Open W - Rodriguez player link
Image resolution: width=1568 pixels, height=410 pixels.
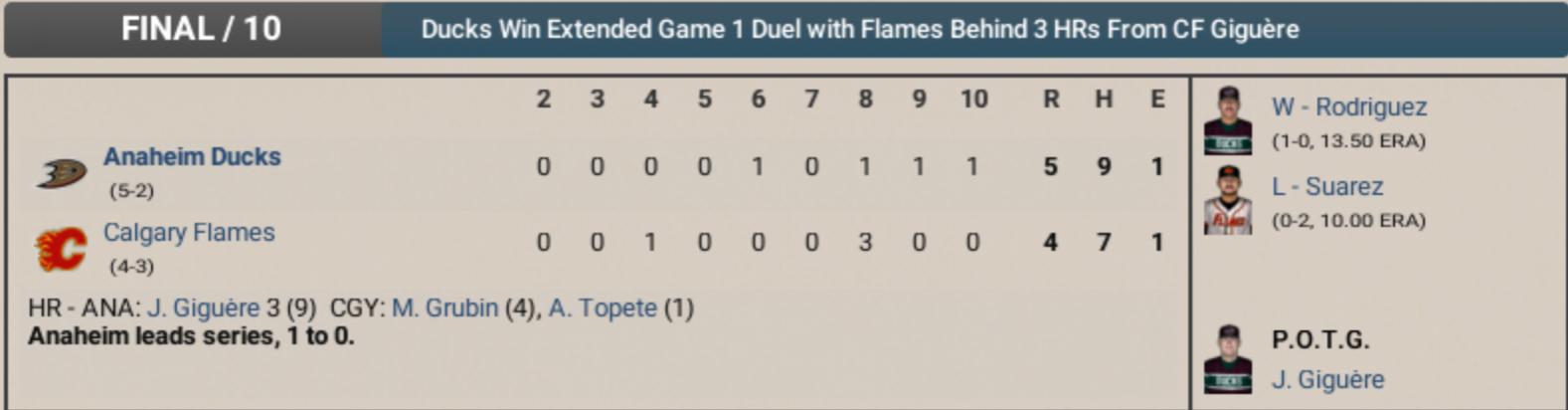point(1348,107)
